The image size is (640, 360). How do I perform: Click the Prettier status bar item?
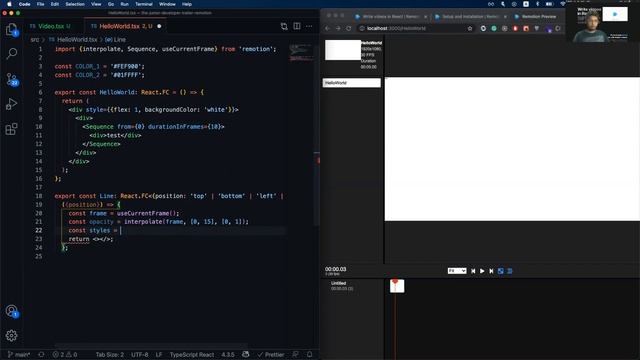point(271,355)
